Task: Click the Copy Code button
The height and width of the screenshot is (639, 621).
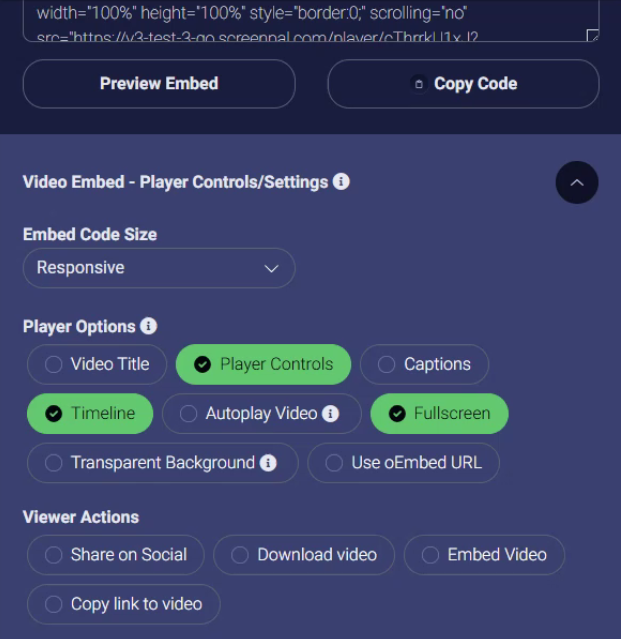Action: click(x=463, y=84)
